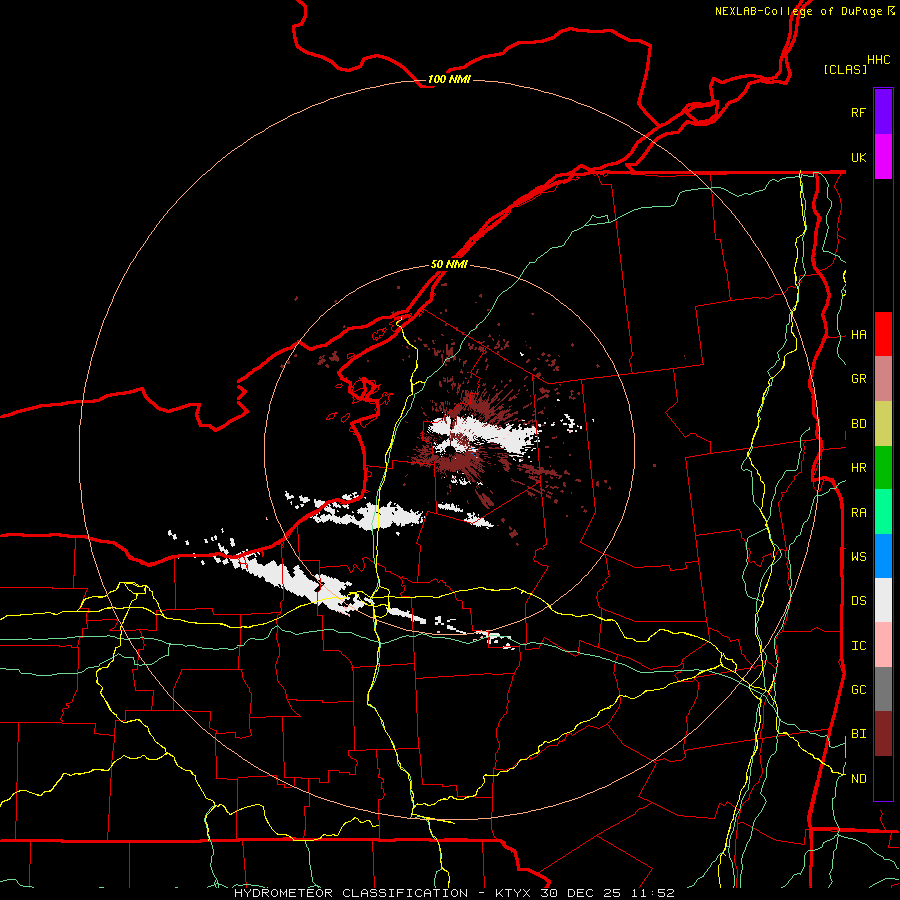900x900 pixels.
Task: Click the 'HR' legend label
Action: (x=858, y=468)
